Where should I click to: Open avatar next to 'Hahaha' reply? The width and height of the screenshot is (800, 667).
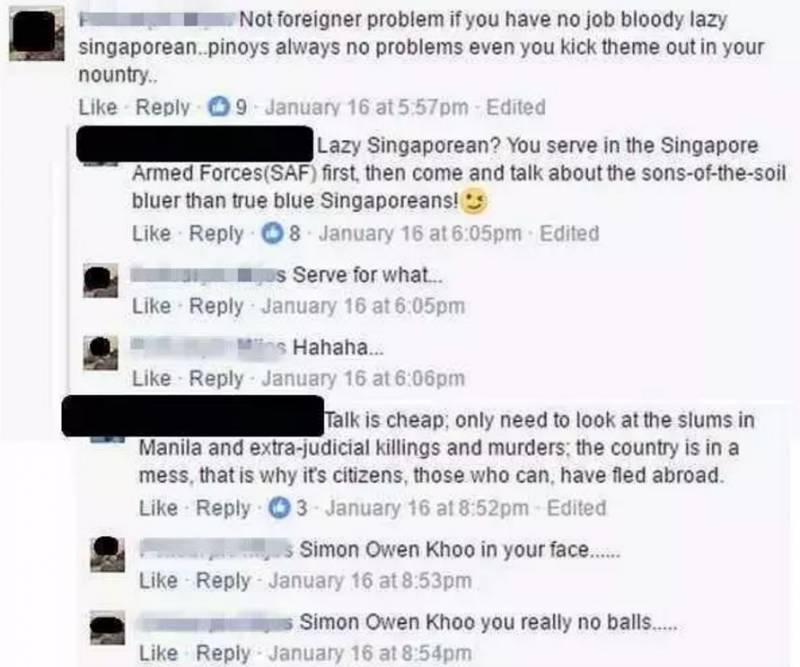pos(101,353)
